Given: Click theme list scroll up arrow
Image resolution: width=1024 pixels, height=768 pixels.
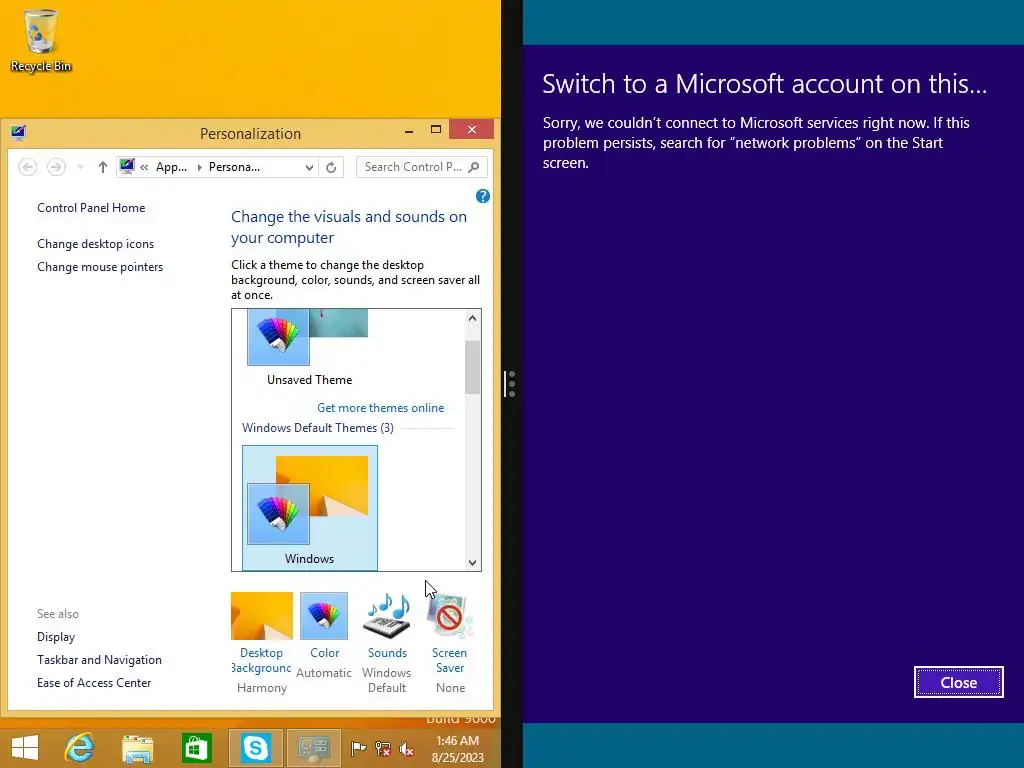Looking at the screenshot, I should coord(472,318).
